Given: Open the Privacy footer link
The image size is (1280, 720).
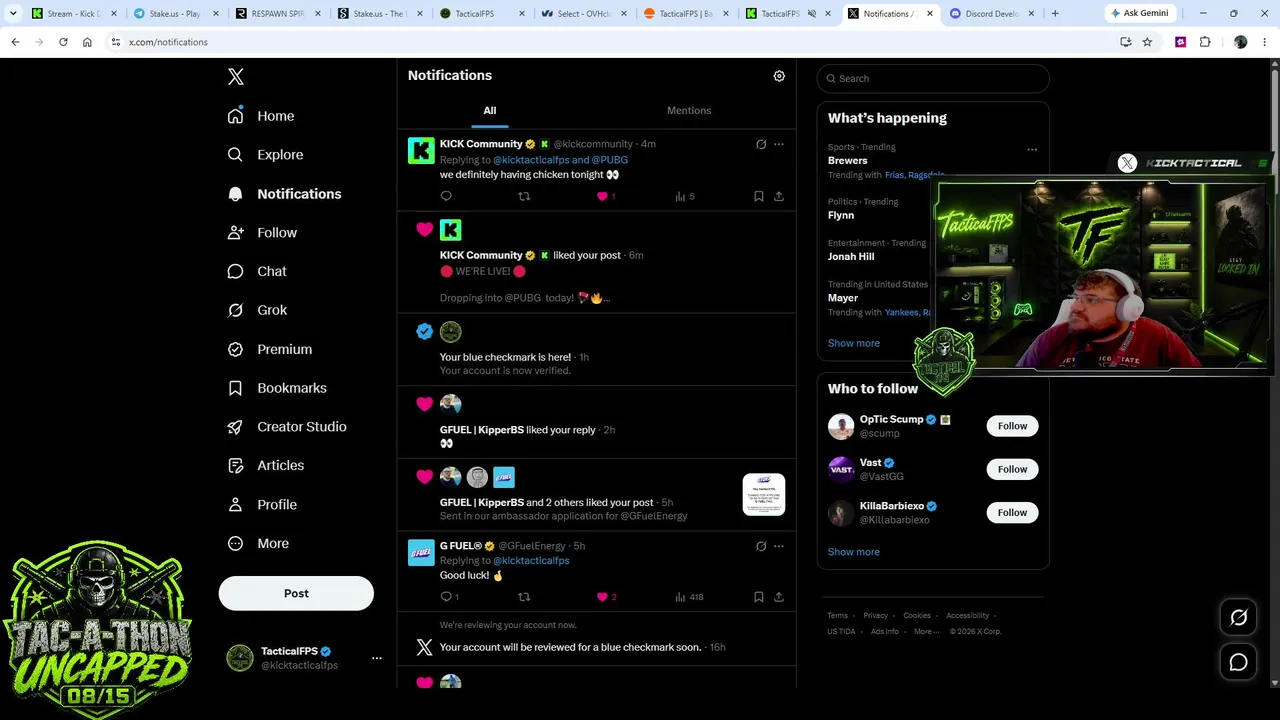Looking at the screenshot, I should (x=876, y=616).
